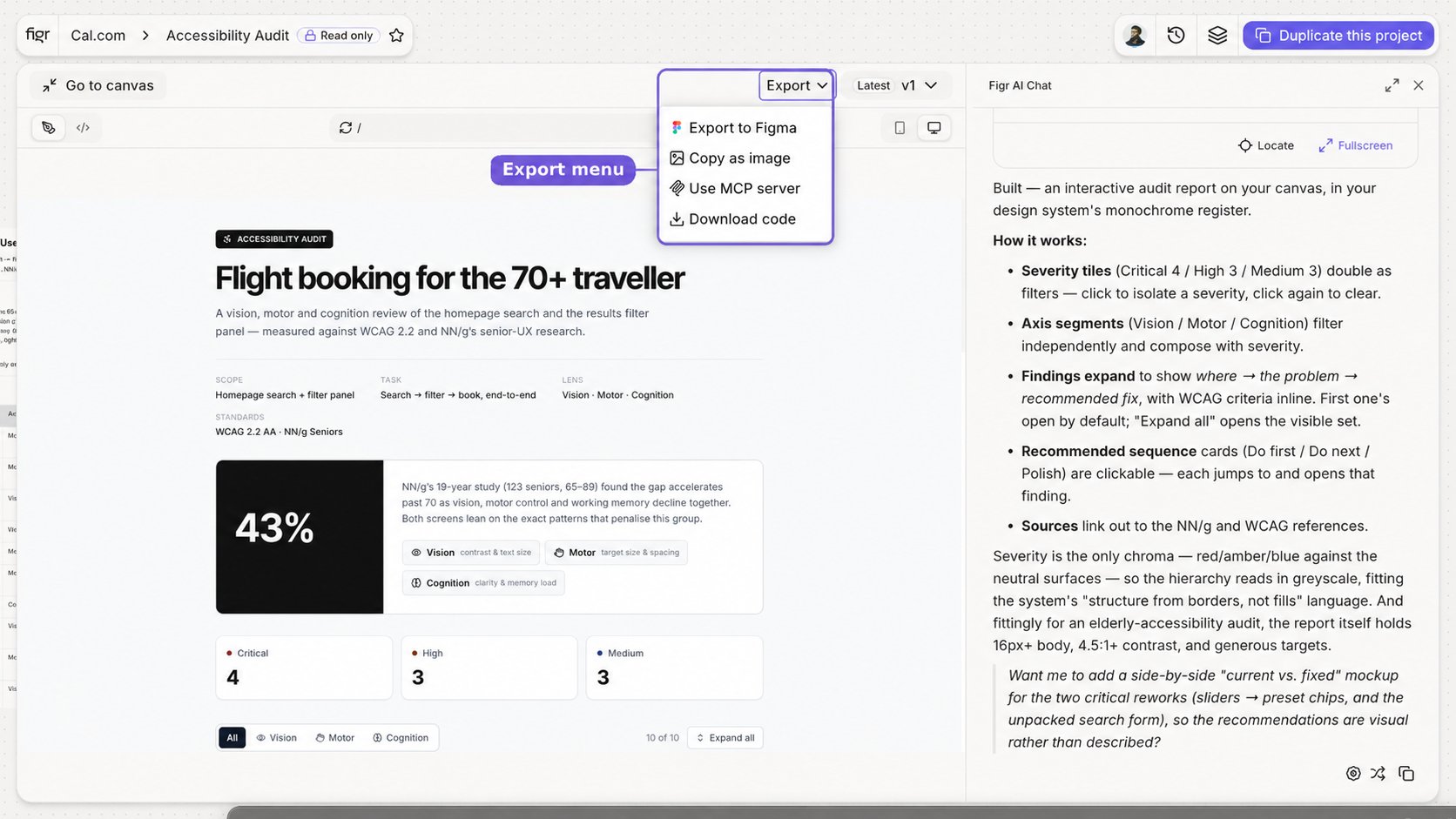Click 'Vision · Motor · Cognition' lens text
This screenshot has height=819, width=1456.
pyautogui.click(x=618, y=395)
